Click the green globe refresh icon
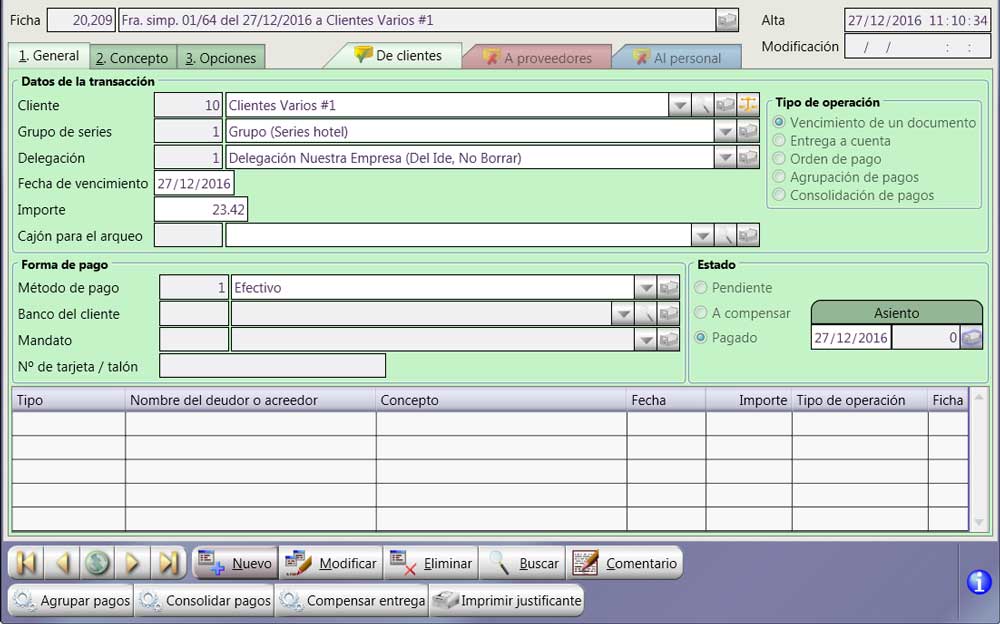1000x624 pixels. [x=97, y=563]
